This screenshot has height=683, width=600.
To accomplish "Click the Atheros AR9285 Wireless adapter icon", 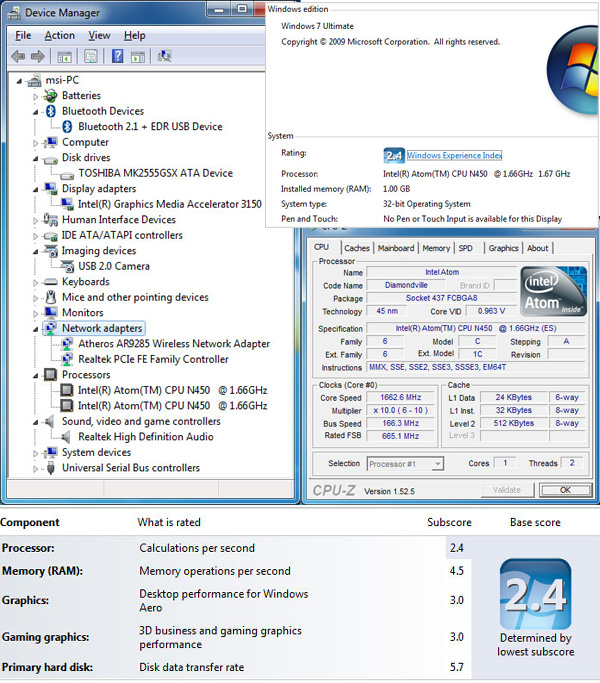I will (x=67, y=344).
